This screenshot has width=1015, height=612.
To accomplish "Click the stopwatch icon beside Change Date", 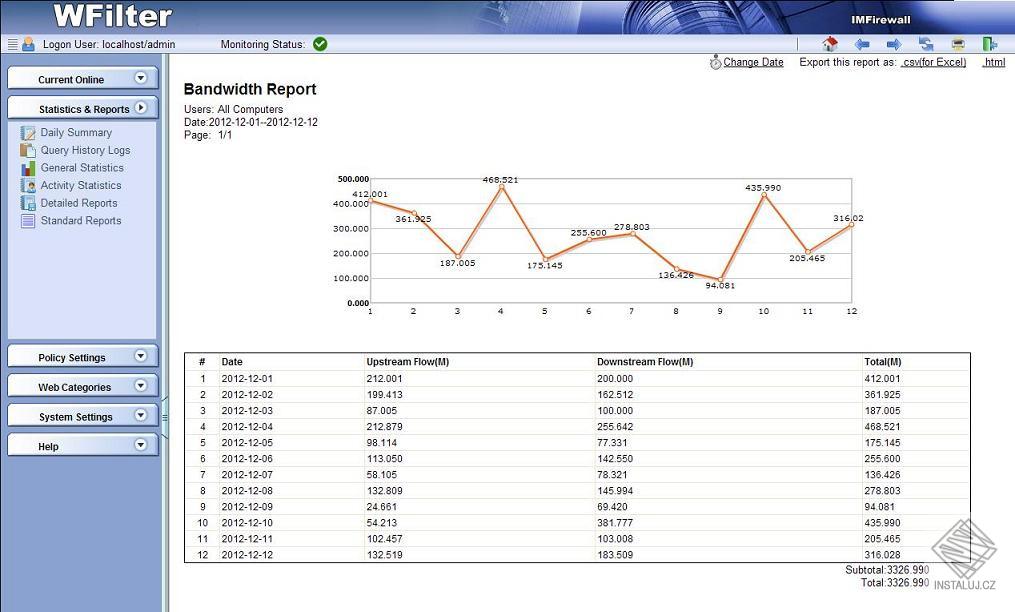I will coord(715,62).
